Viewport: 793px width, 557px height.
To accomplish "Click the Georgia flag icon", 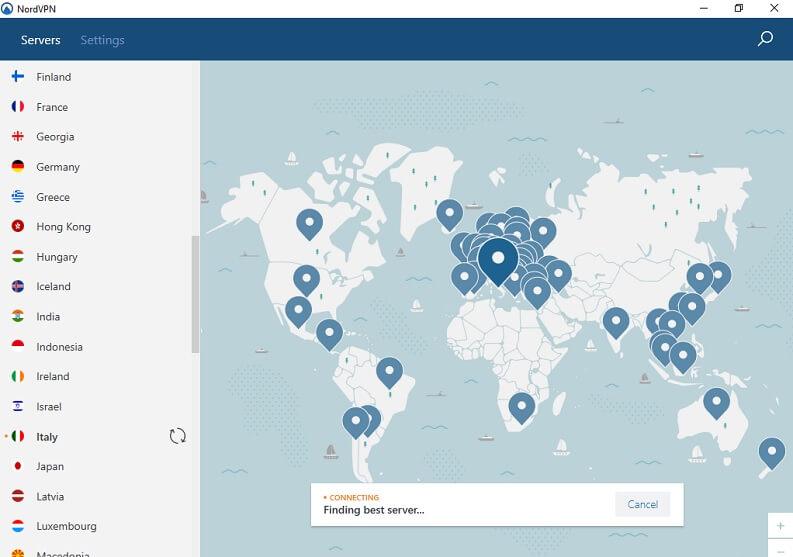I will pyautogui.click(x=18, y=137).
